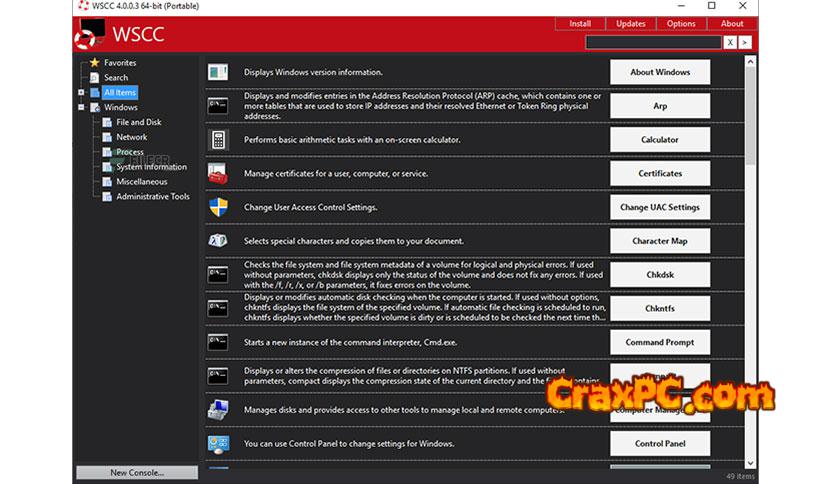Launch Calculator

click(660, 140)
